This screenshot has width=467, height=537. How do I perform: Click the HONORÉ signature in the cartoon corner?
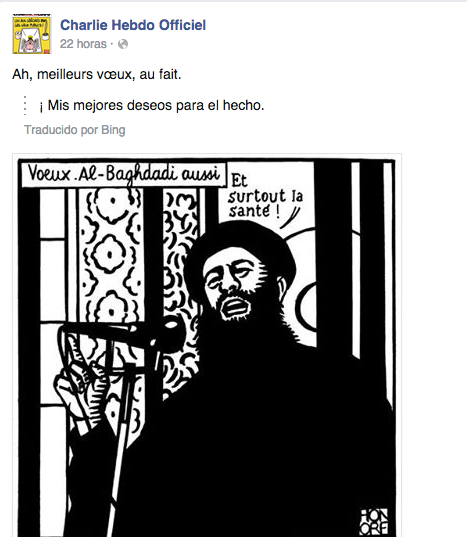coord(375,521)
